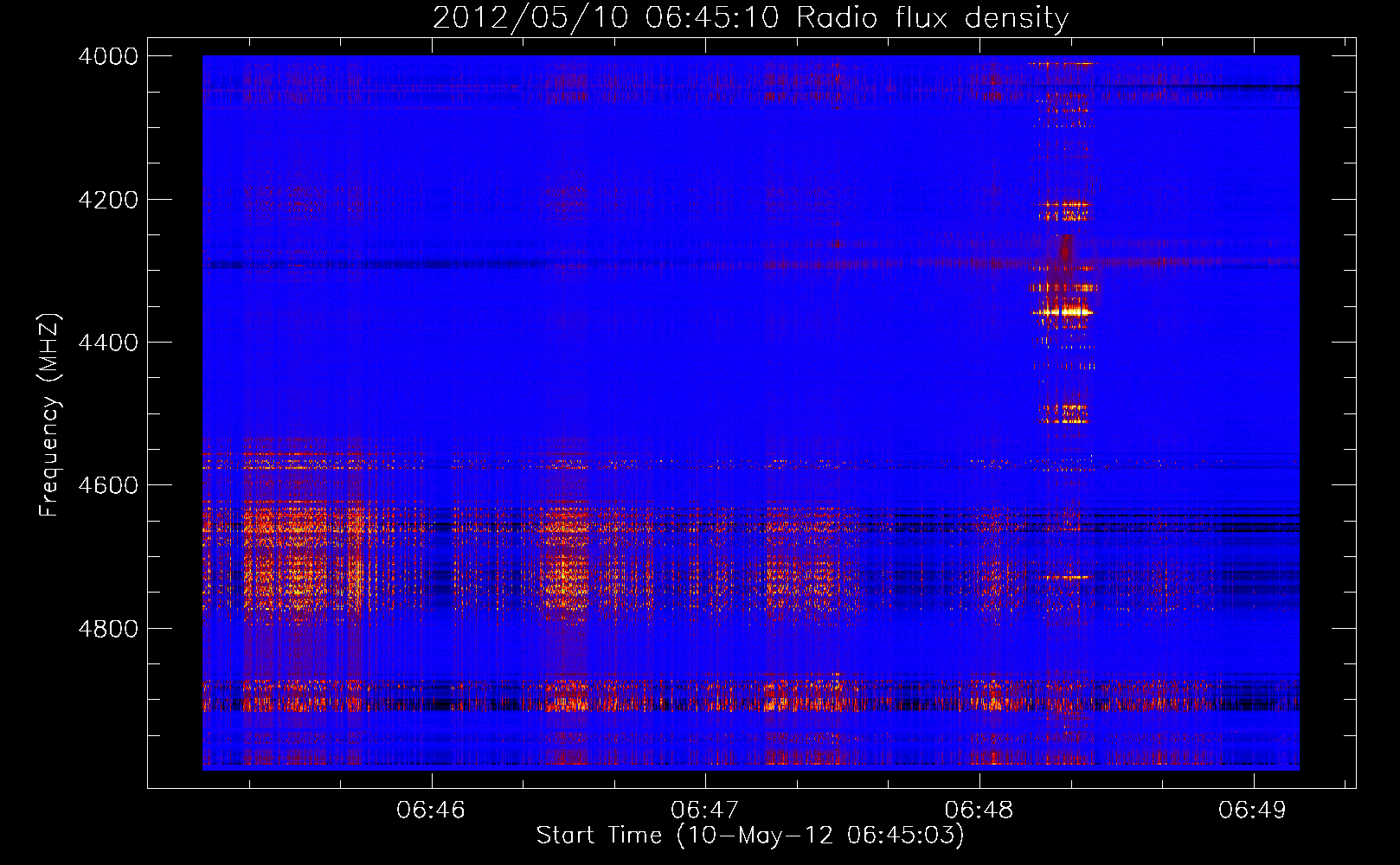Click the 'Start Time (10-May-12 06:45:03)' axis title

pos(750,836)
